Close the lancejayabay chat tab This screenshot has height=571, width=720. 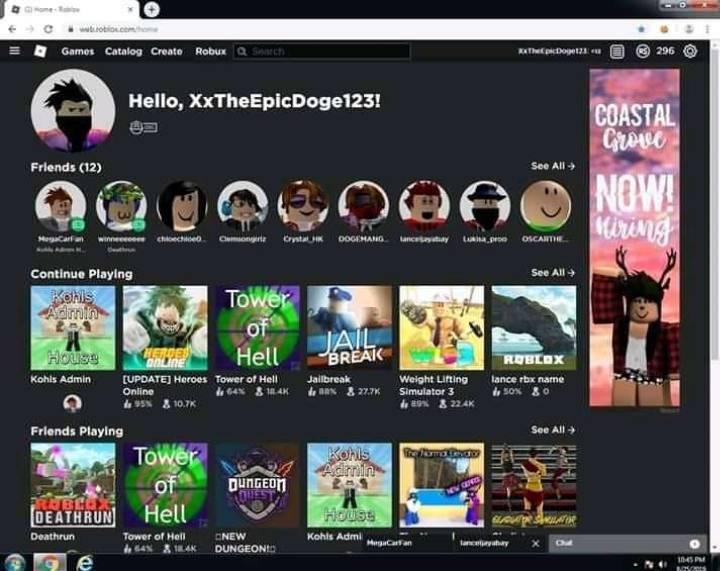pos(535,543)
